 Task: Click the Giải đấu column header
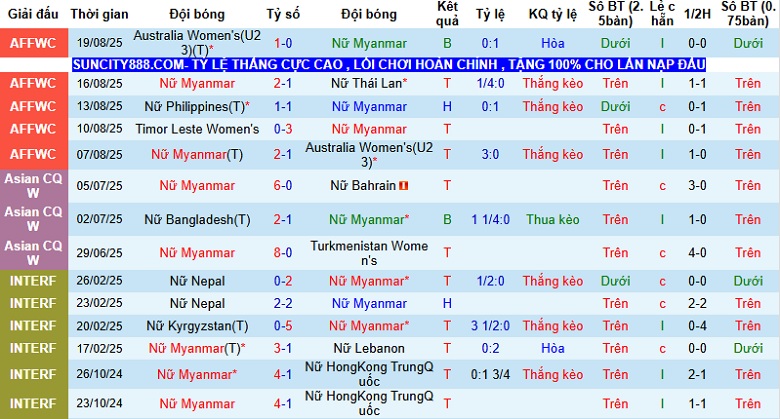(33, 14)
